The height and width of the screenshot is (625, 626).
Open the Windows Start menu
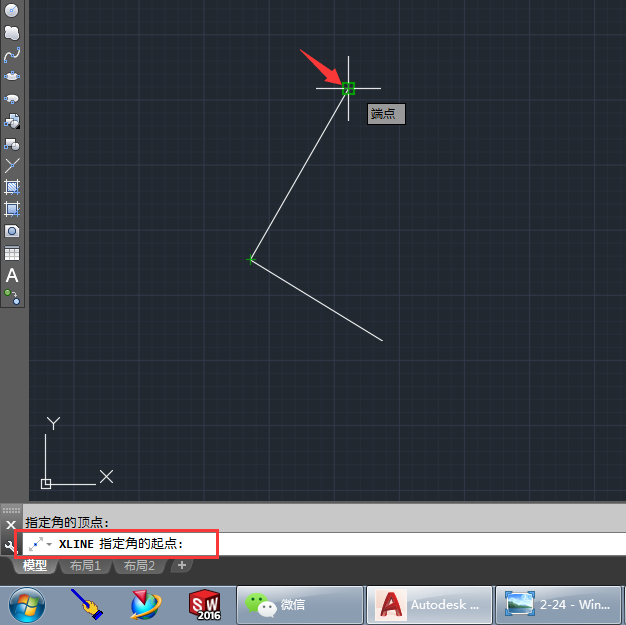27,605
